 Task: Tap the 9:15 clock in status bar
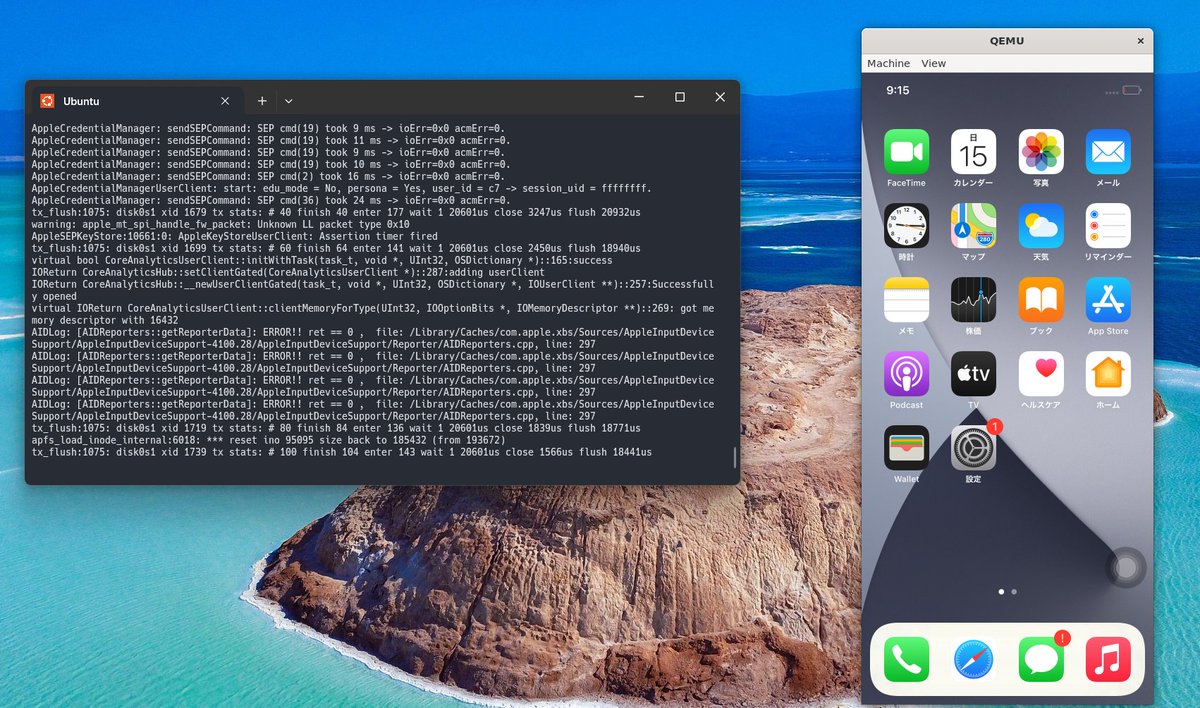tap(898, 90)
